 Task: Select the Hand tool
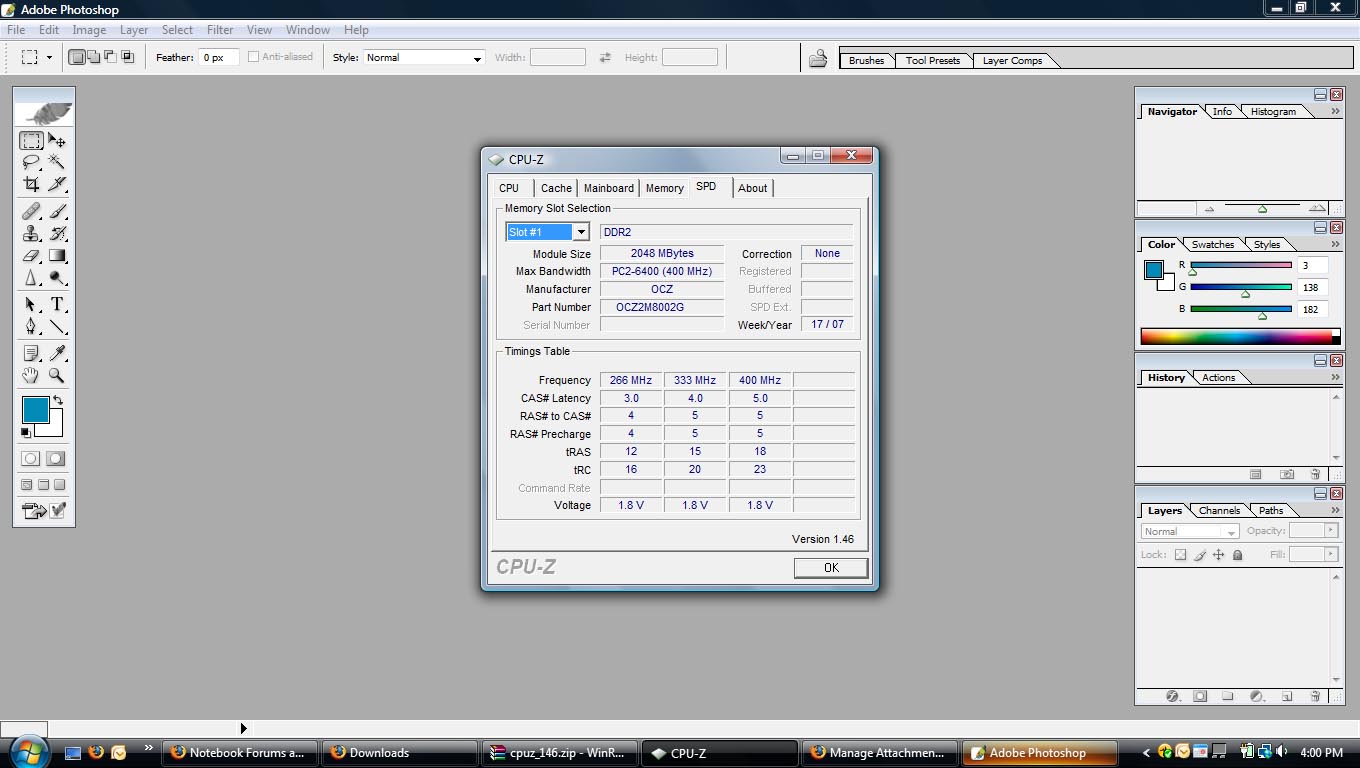tap(31, 375)
